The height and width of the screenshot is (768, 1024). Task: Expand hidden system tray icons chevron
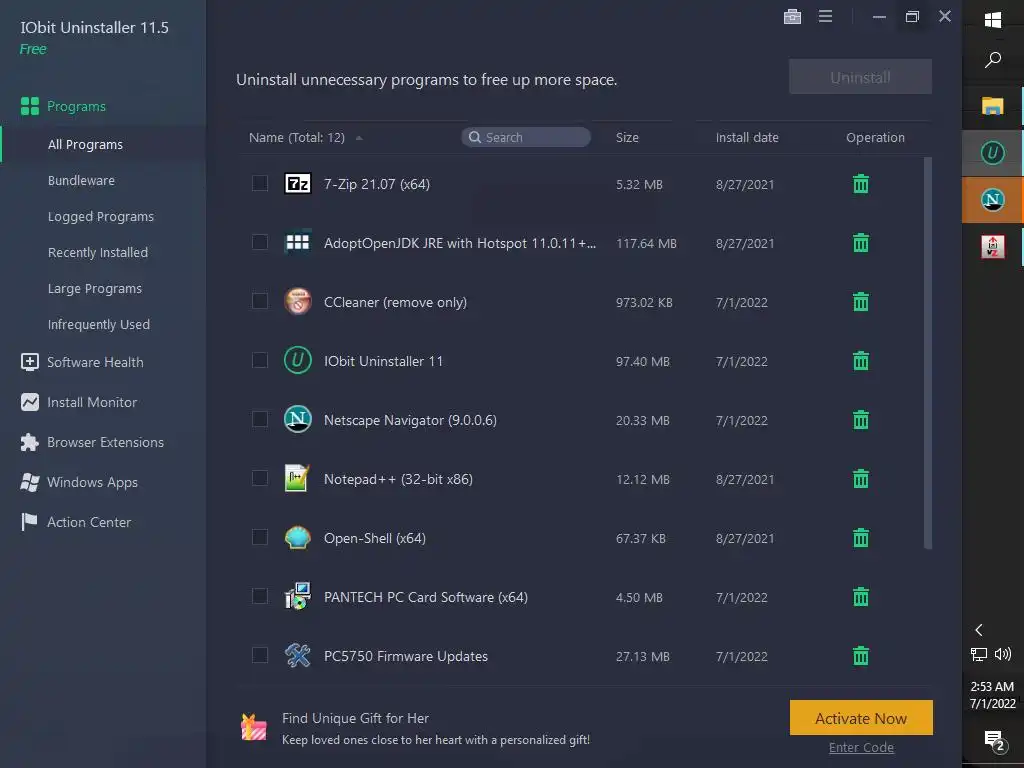point(978,630)
